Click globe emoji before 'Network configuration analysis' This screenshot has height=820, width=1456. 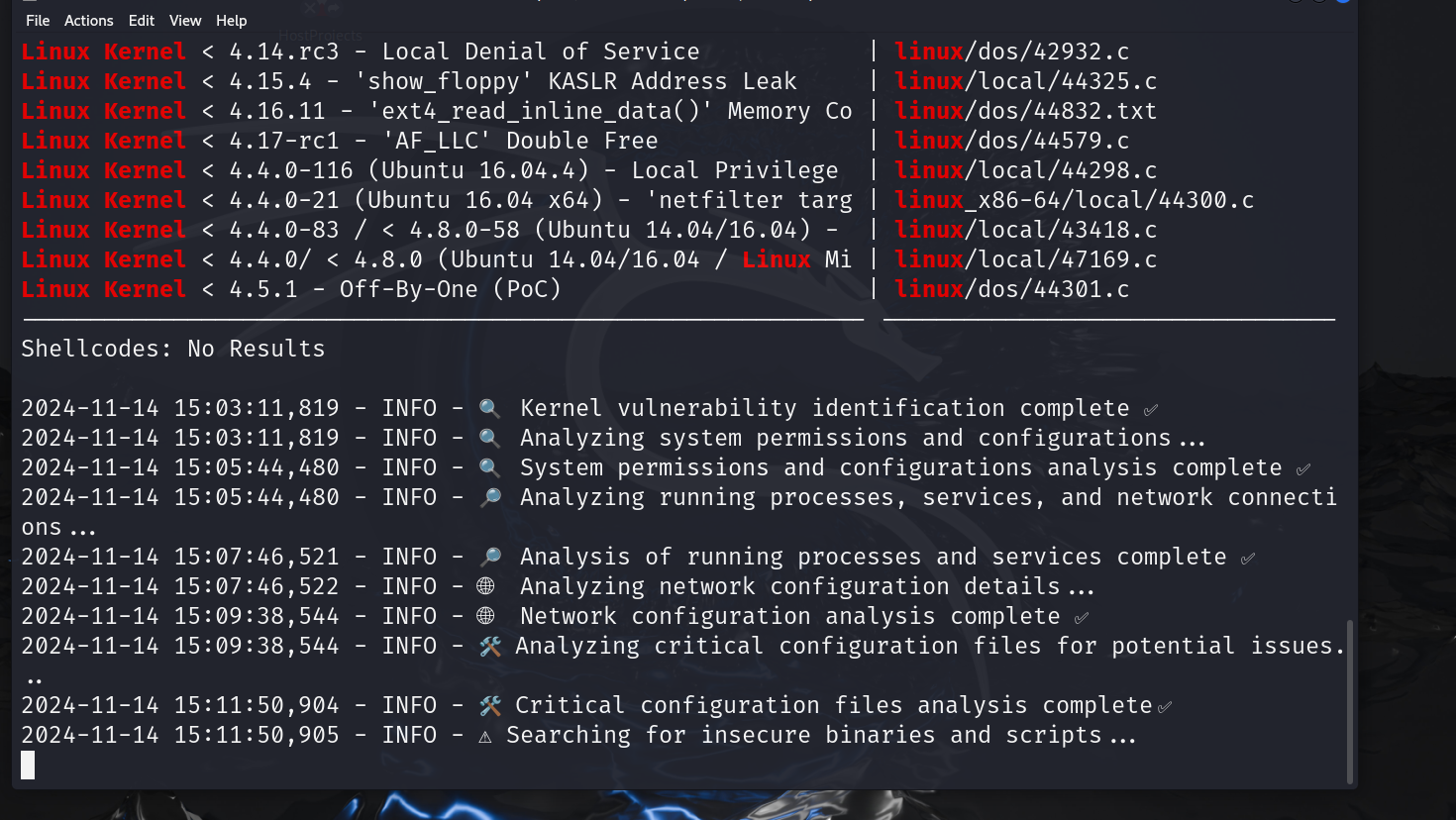click(x=485, y=616)
